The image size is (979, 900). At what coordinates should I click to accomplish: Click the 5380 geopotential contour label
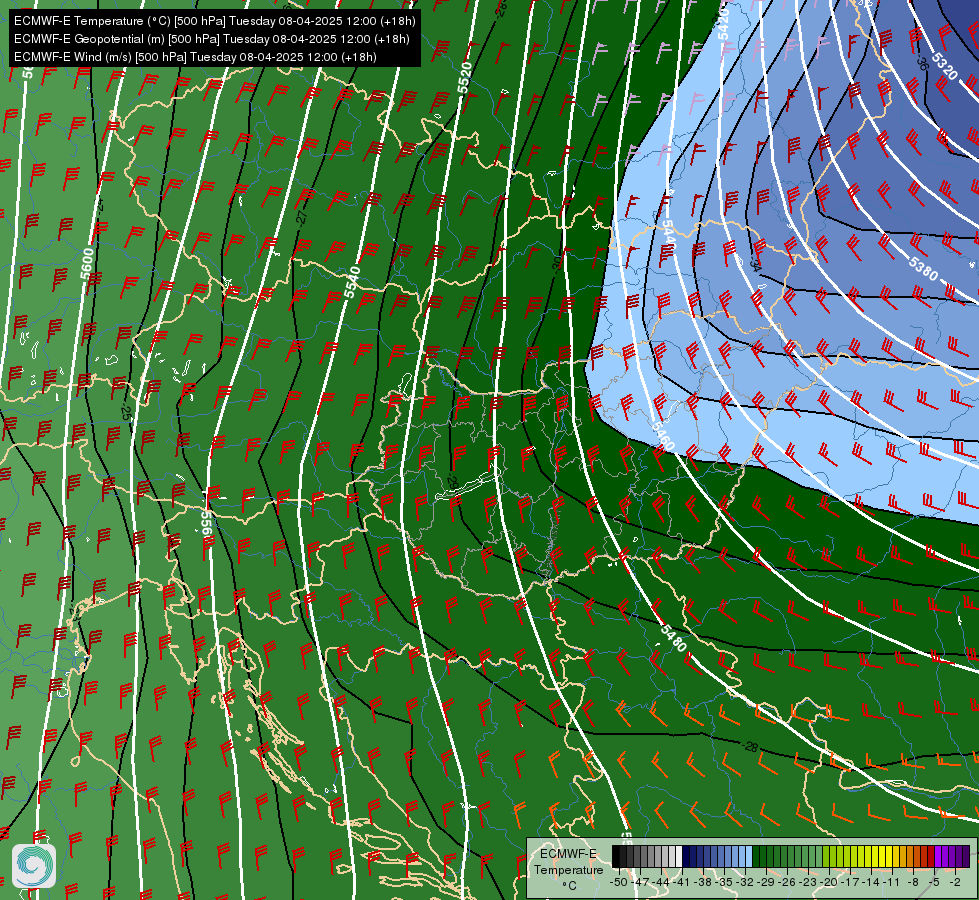[x=923, y=270]
